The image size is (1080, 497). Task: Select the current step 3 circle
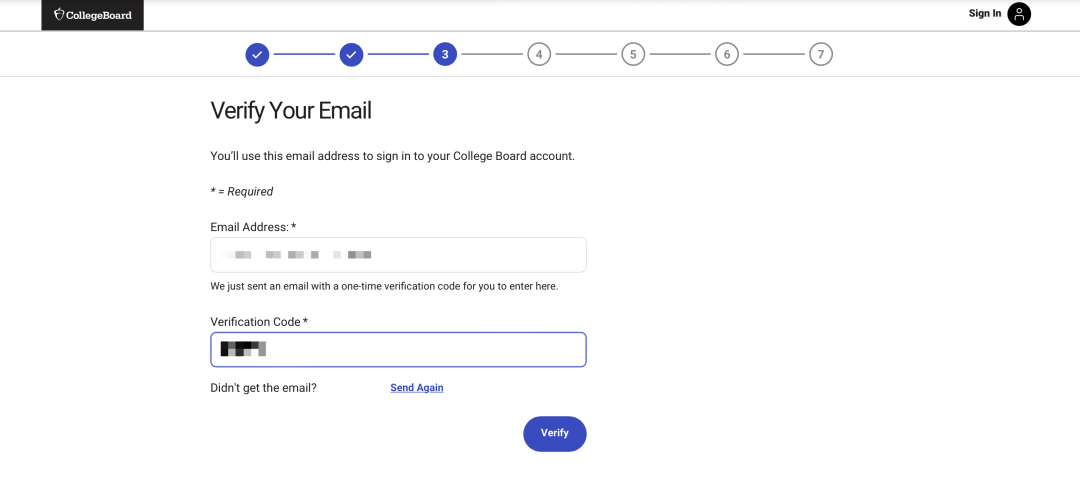[445, 54]
